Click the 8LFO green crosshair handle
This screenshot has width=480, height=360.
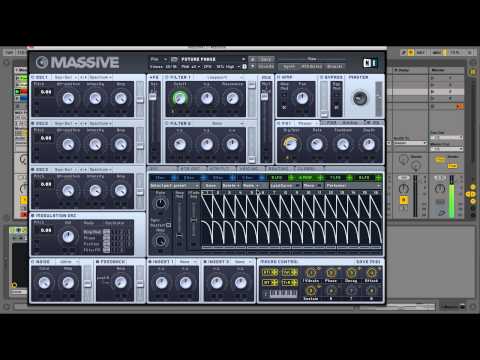[x=378, y=178]
